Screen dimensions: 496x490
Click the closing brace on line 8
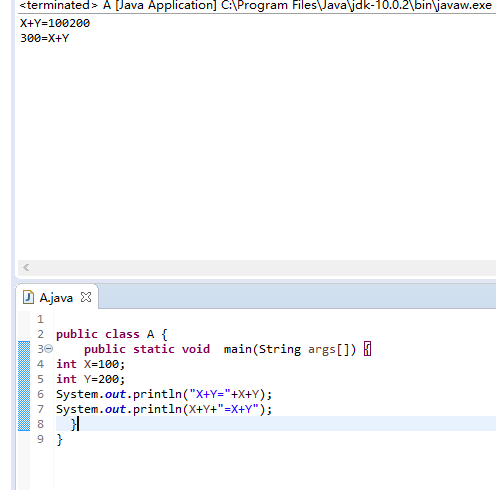(74, 424)
